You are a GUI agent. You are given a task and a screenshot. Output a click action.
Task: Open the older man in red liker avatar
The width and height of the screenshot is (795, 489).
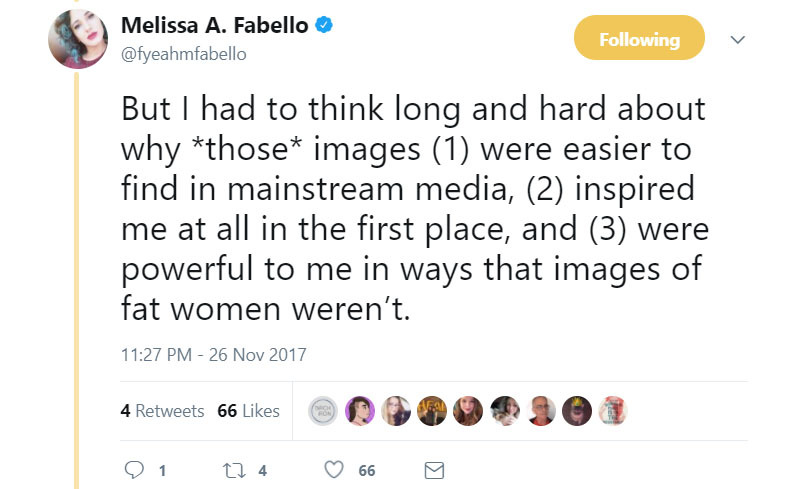tap(541, 411)
